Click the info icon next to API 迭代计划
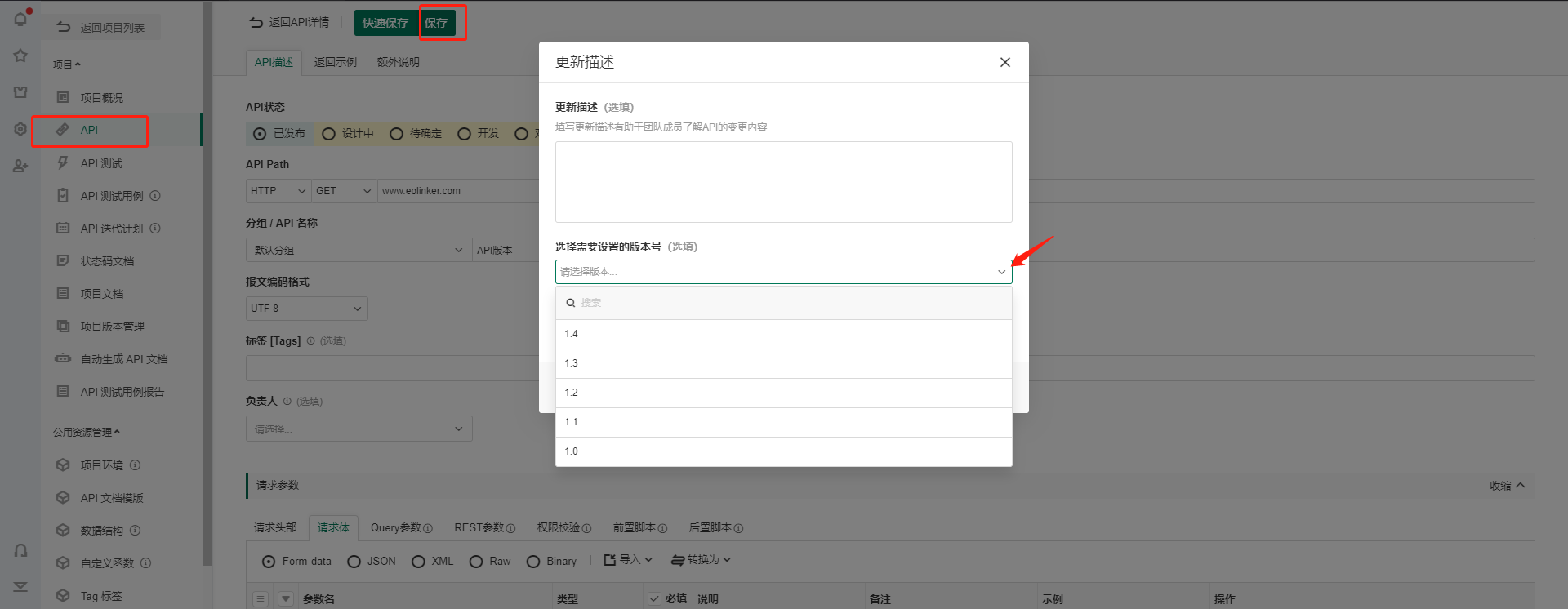The height and width of the screenshot is (609, 1568). click(155, 229)
